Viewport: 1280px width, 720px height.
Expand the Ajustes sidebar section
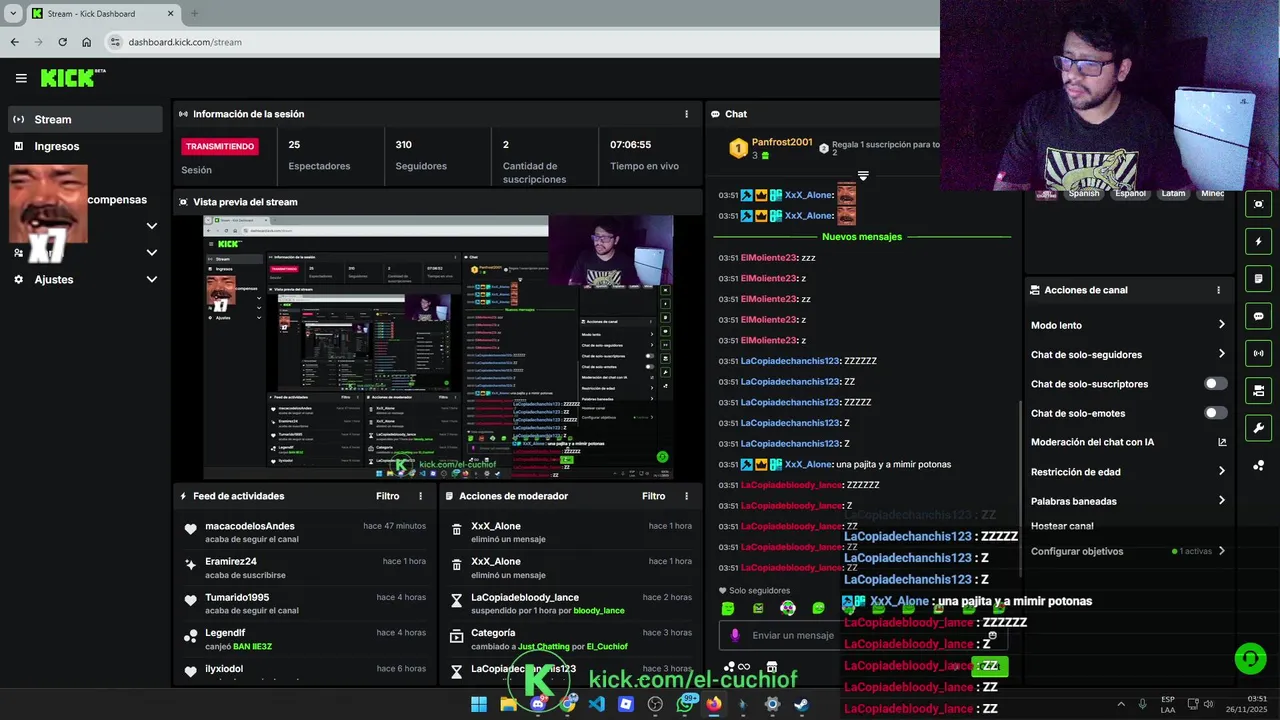(152, 280)
